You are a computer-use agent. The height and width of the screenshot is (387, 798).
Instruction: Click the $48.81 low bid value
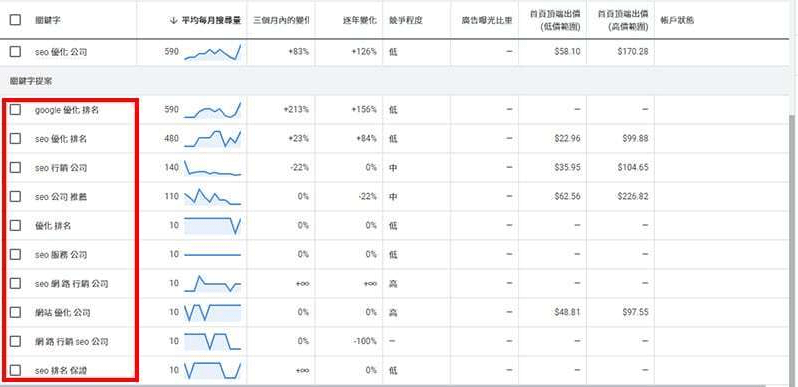click(x=568, y=312)
